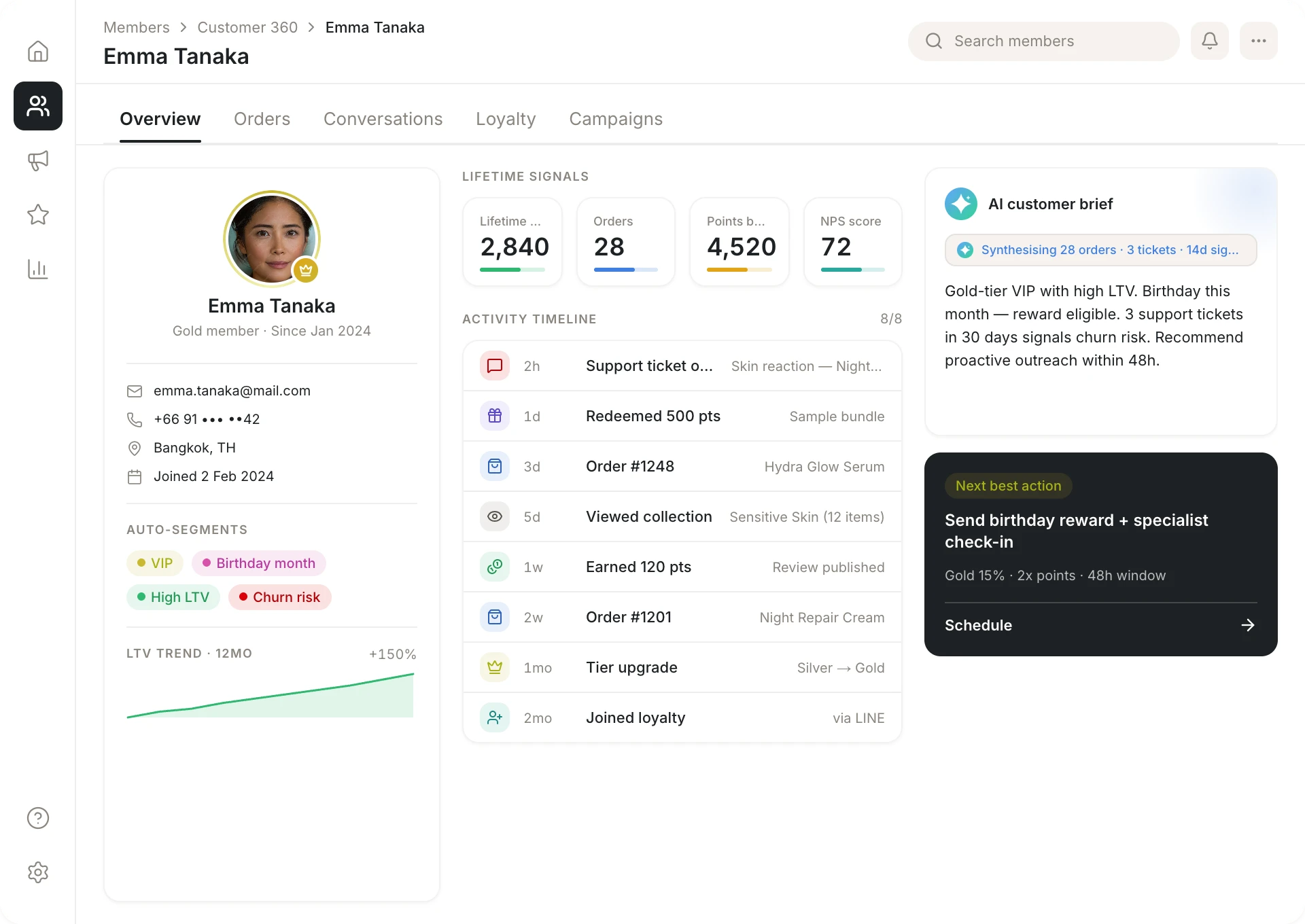The width and height of the screenshot is (1305, 924).
Task: Open the Campaigns megaphone sidebar icon
Action: point(38,160)
